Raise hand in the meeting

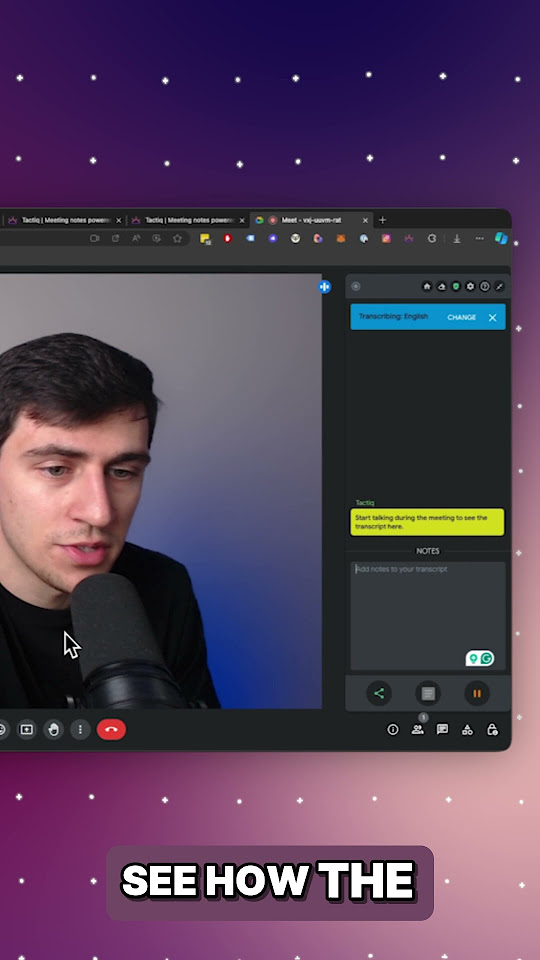click(x=53, y=729)
